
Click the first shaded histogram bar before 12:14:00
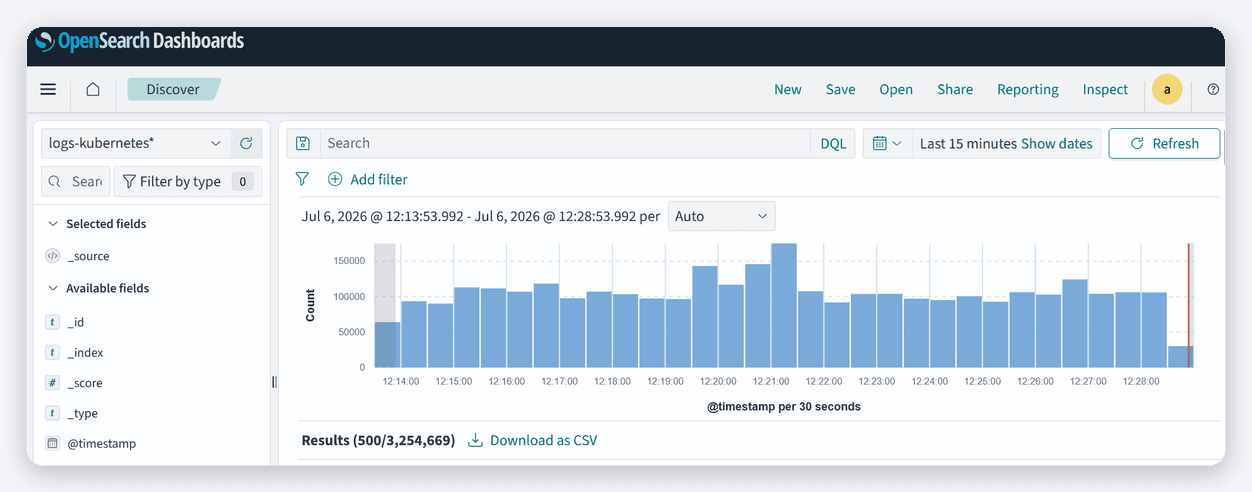(x=387, y=344)
